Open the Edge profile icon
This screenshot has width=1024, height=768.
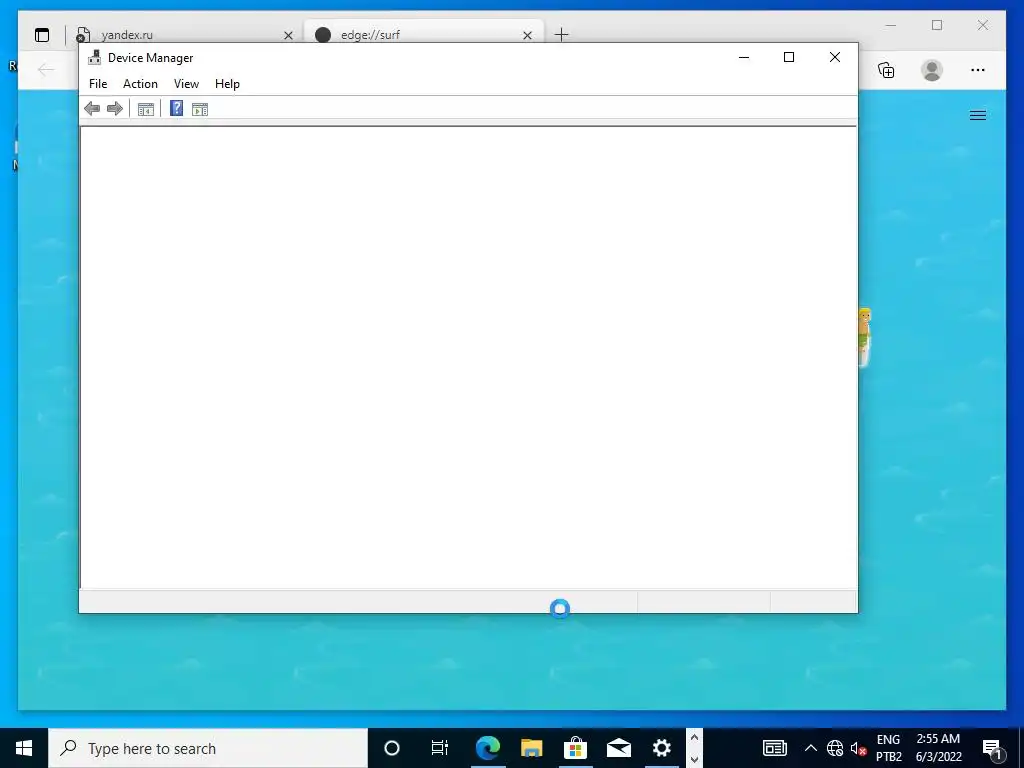click(x=932, y=70)
